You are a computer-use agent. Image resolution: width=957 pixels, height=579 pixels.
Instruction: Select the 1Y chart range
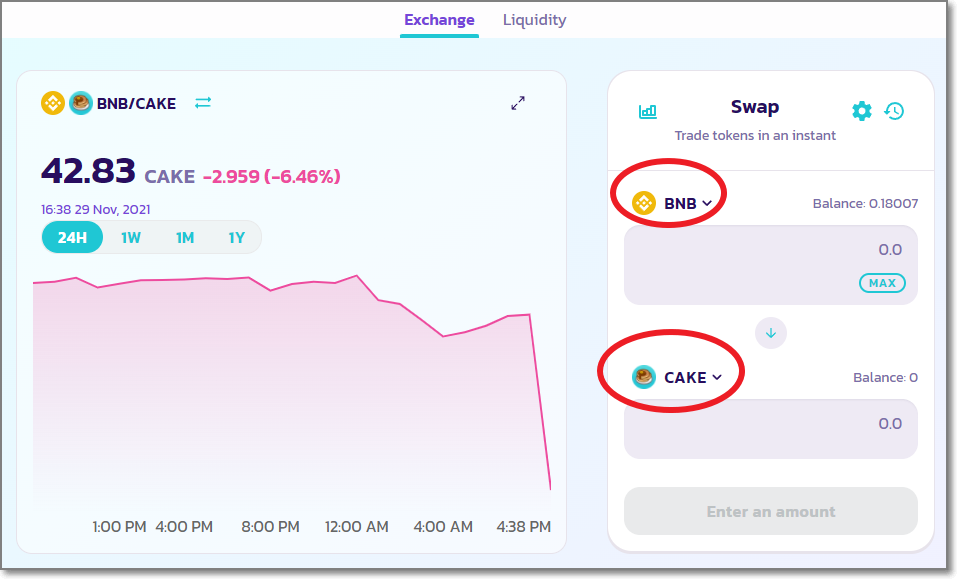(x=236, y=237)
